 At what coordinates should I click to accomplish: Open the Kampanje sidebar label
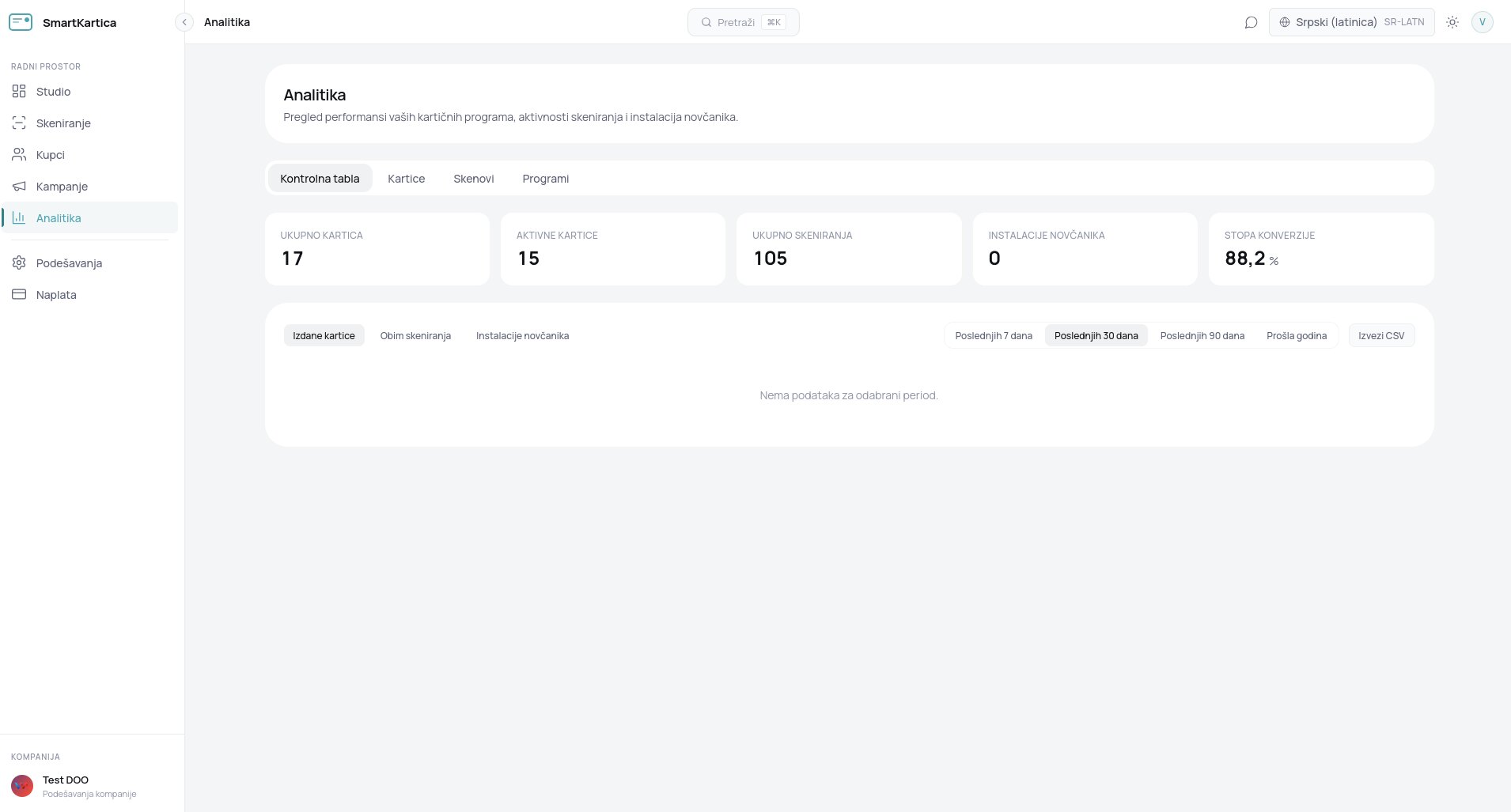[x=62, y=187]
